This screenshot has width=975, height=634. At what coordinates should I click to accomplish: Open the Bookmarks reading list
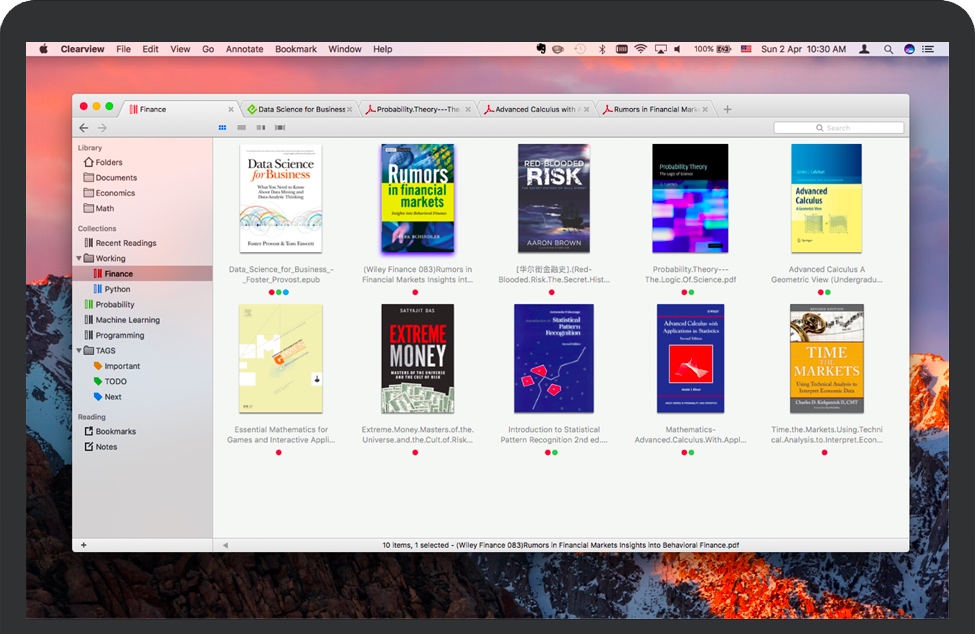[x=115, y=432]
